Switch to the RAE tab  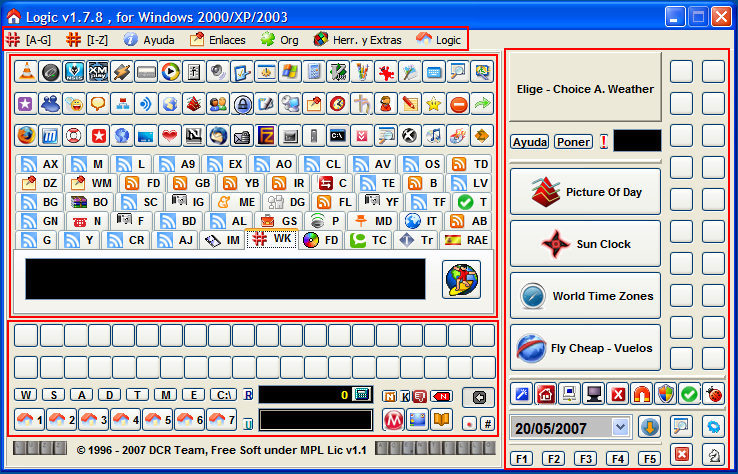click(466, 240)
